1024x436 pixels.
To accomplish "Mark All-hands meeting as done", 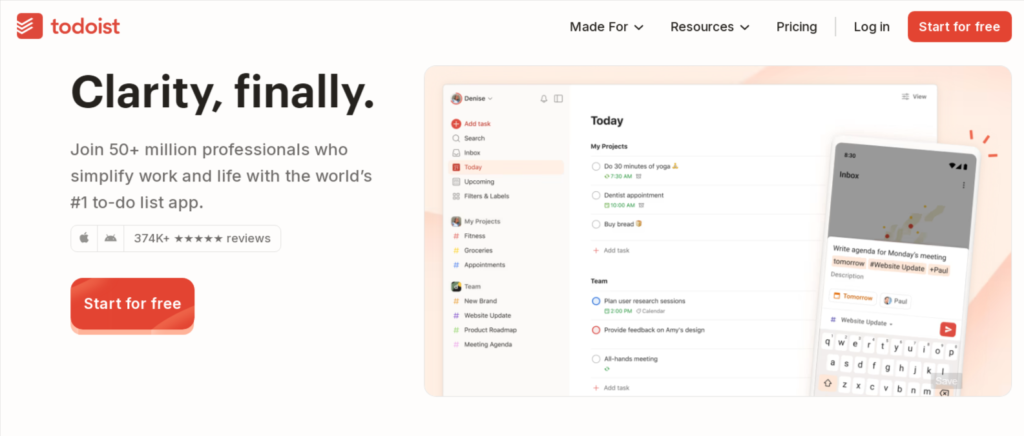I will pyautogui.click(x=596, y=359).
